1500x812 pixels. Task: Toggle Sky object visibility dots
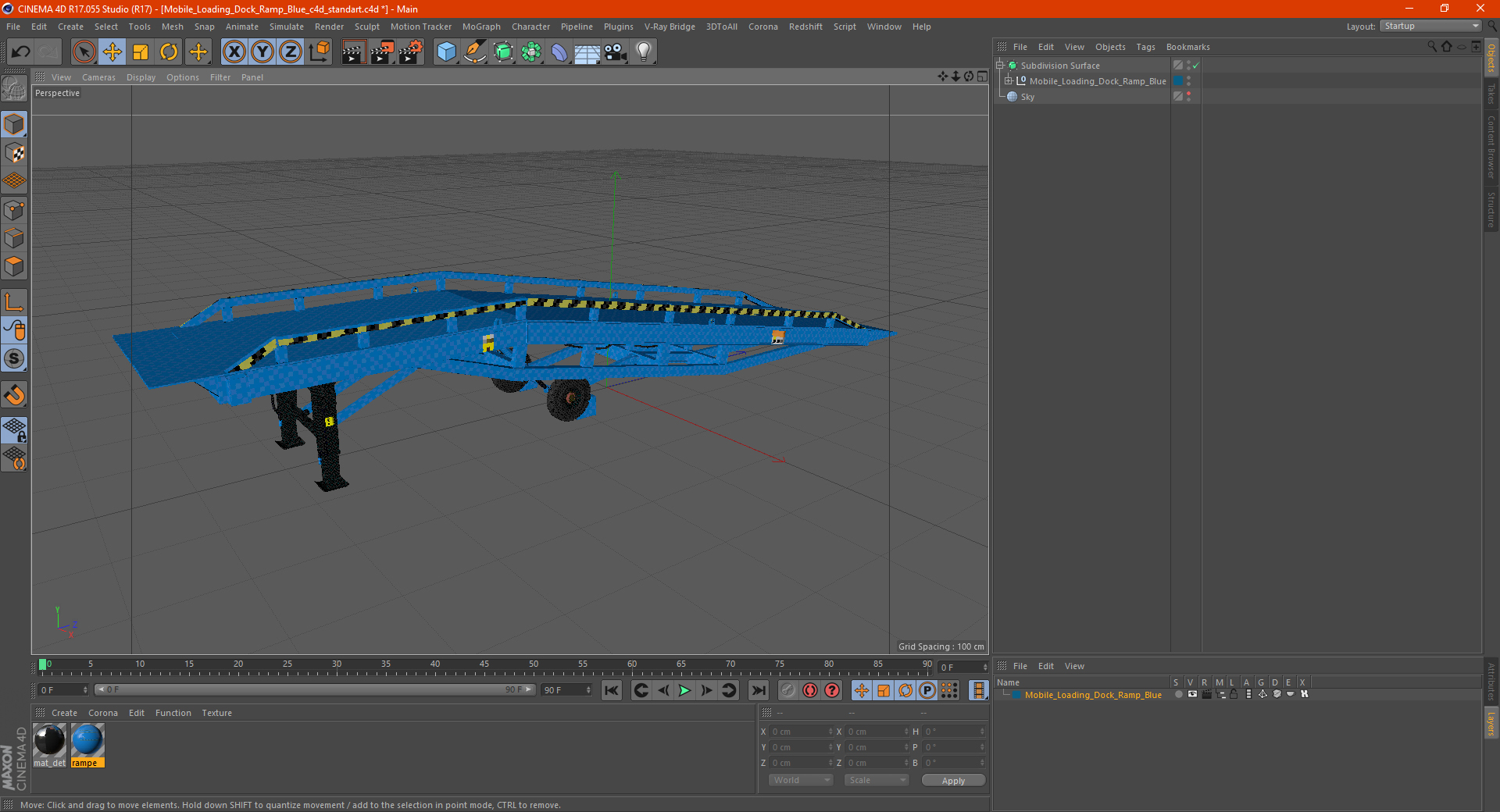[x=1188, y=97]
